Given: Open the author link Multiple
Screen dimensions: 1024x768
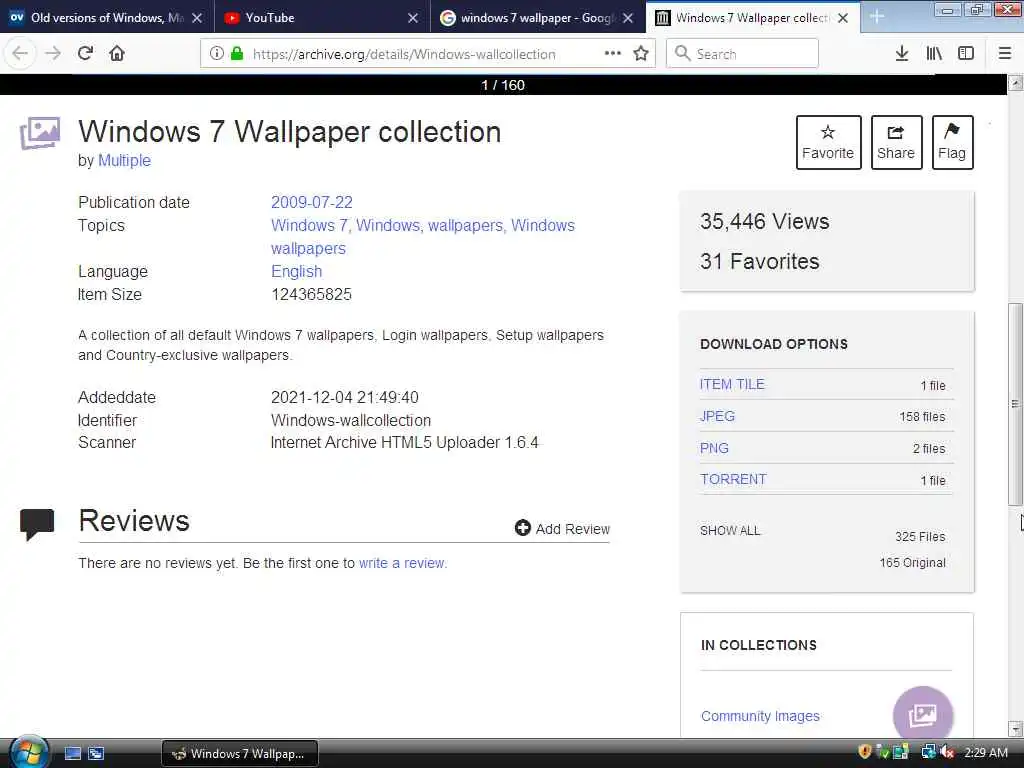Looking at the screenshot, I should 124,161.
